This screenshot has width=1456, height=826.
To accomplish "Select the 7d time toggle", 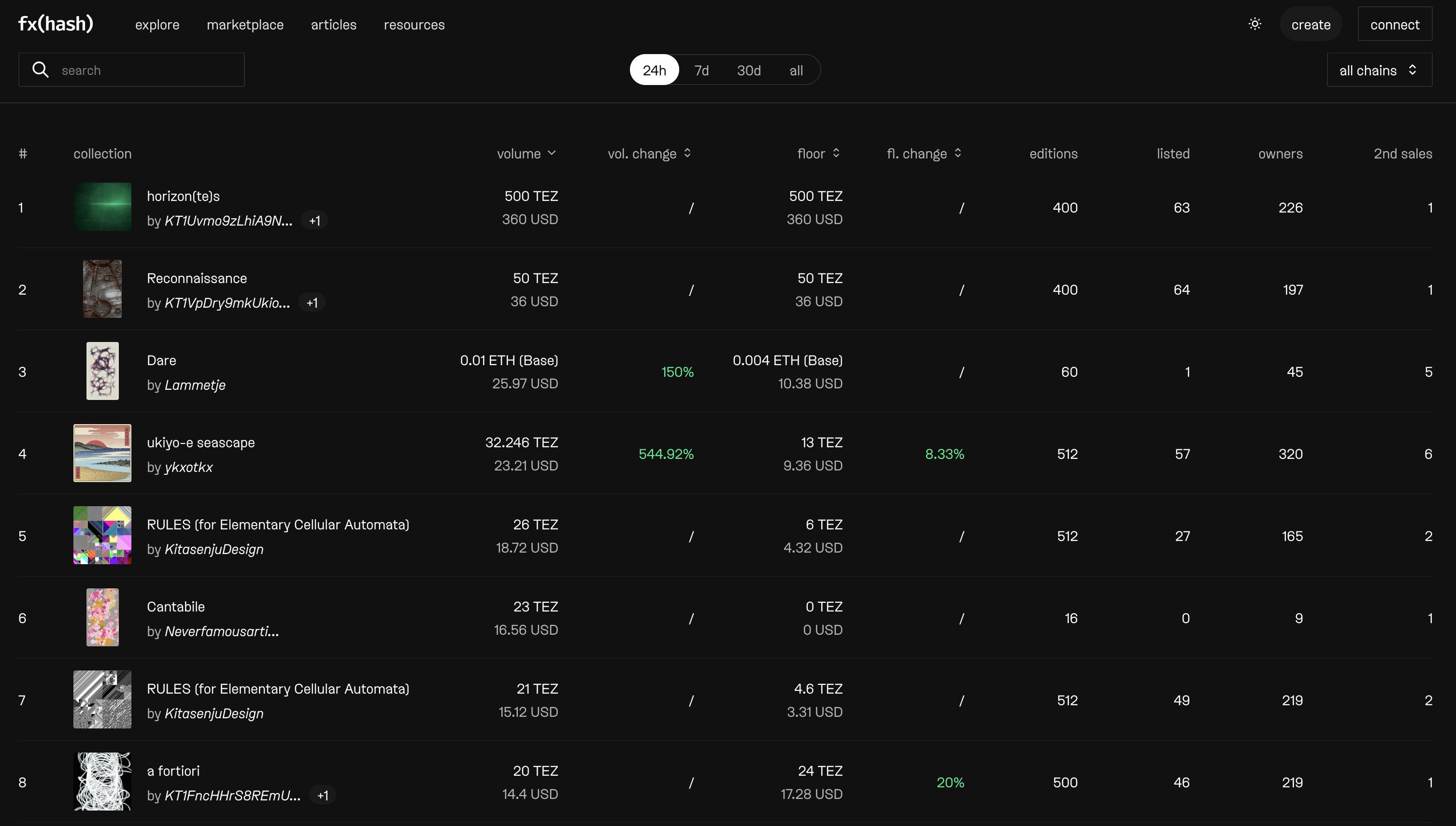I will click(x=701, y=69).
